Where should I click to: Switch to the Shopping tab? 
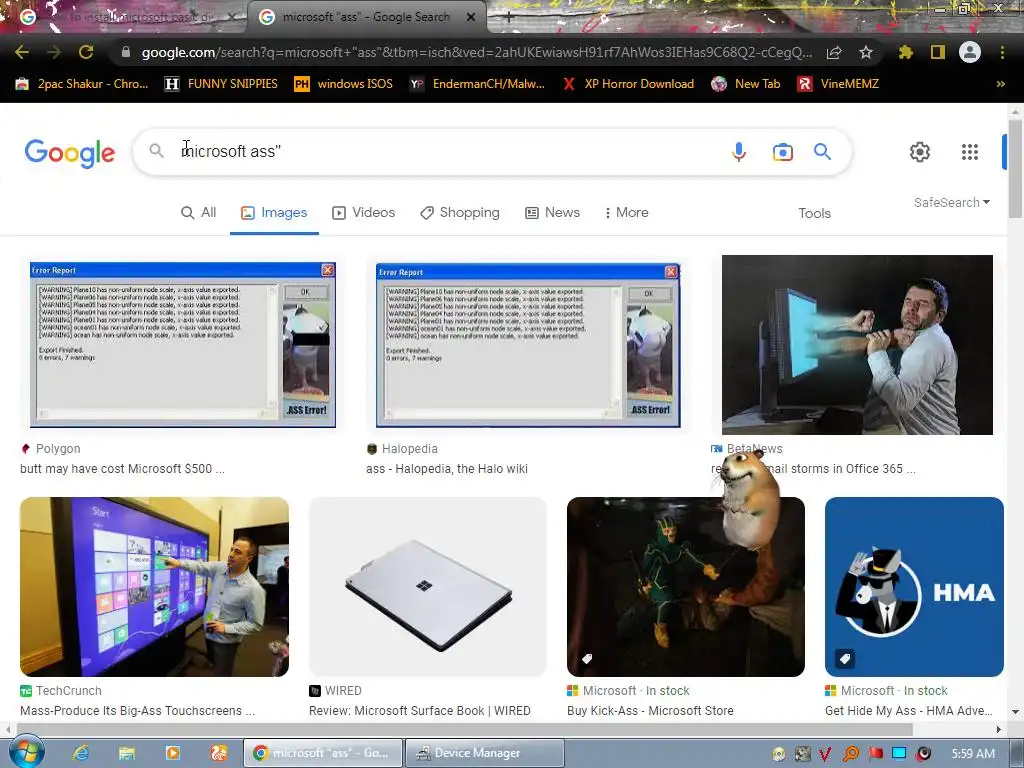(x=460, y=213)
